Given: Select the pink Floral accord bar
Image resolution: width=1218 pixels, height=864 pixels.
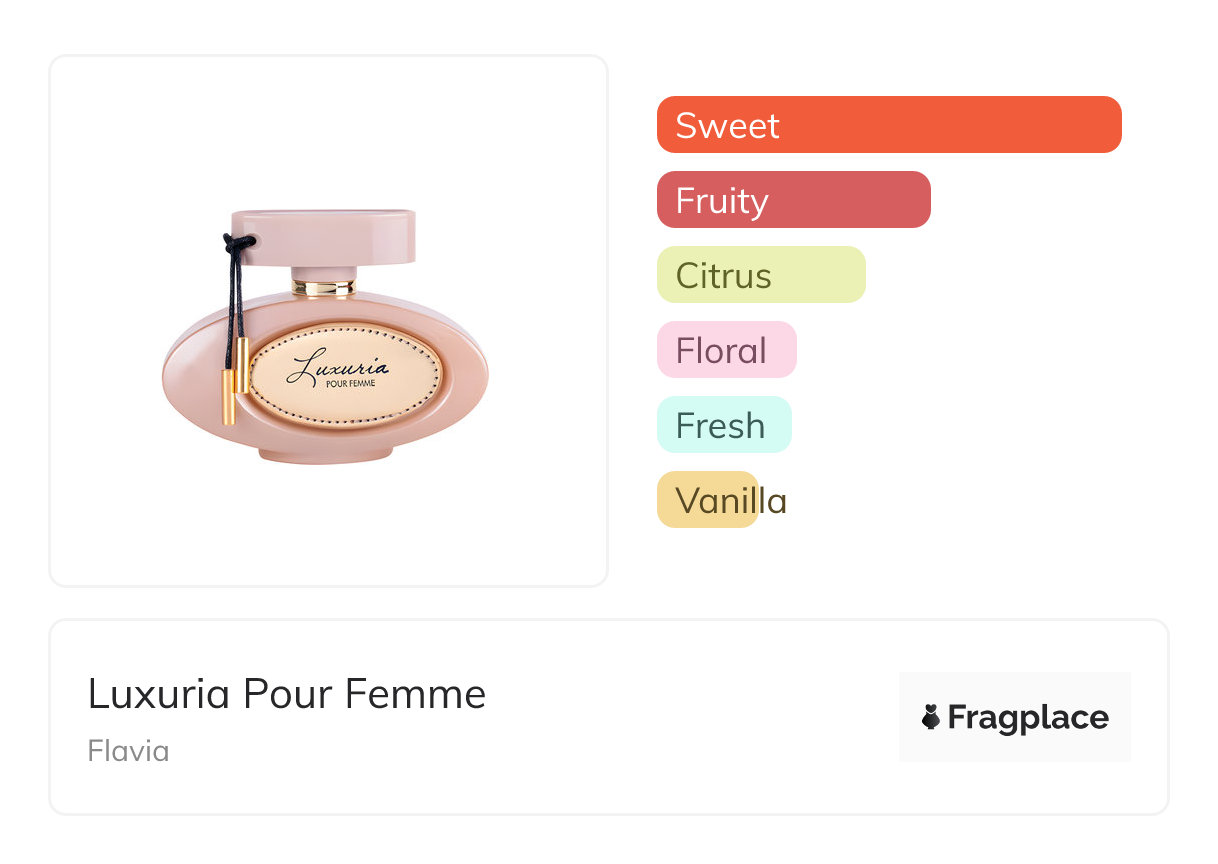Looking at the screenshot, I should [726, 350].
